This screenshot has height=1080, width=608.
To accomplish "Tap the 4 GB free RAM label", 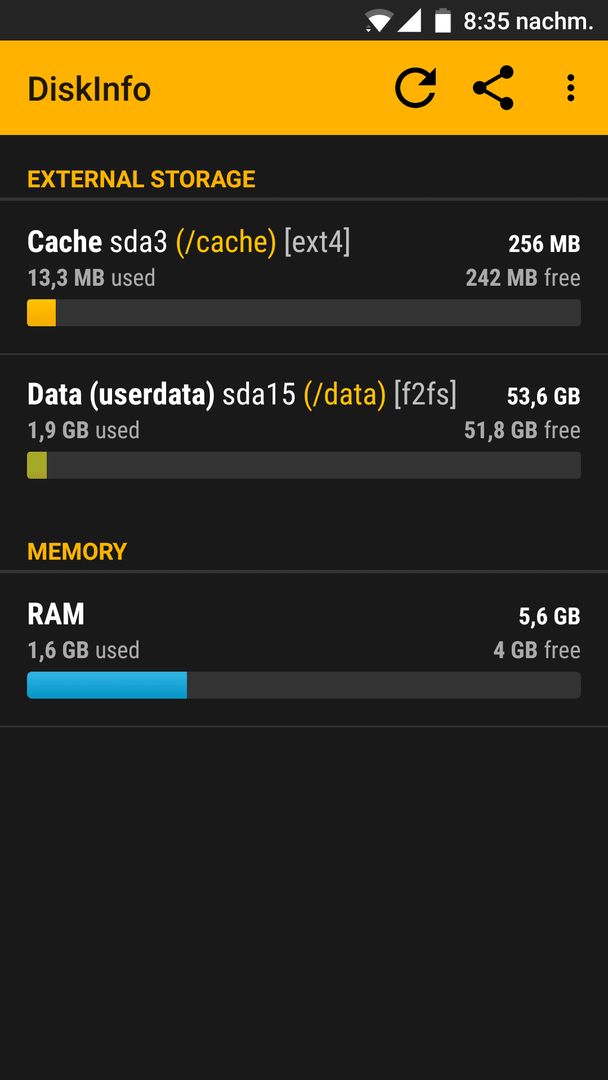I will point(537,650).
